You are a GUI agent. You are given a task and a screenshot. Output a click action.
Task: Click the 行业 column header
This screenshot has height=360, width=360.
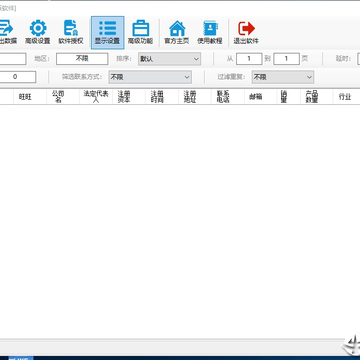pos(347,97)
